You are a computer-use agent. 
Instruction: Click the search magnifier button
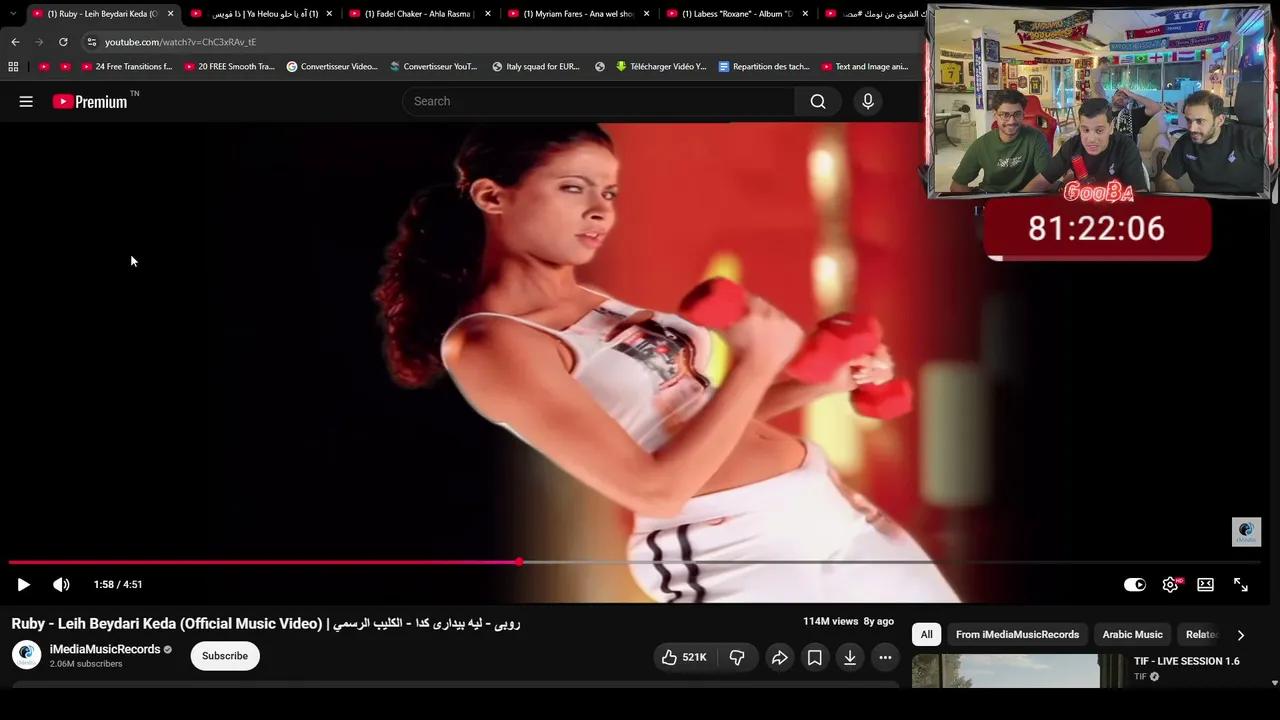pyautogui.click(x=818, y=101)
